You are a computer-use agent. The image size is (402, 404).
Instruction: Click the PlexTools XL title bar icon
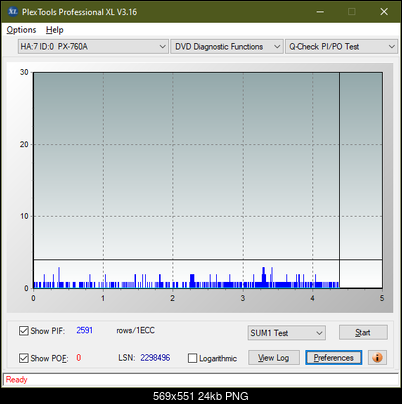point(13,12)
